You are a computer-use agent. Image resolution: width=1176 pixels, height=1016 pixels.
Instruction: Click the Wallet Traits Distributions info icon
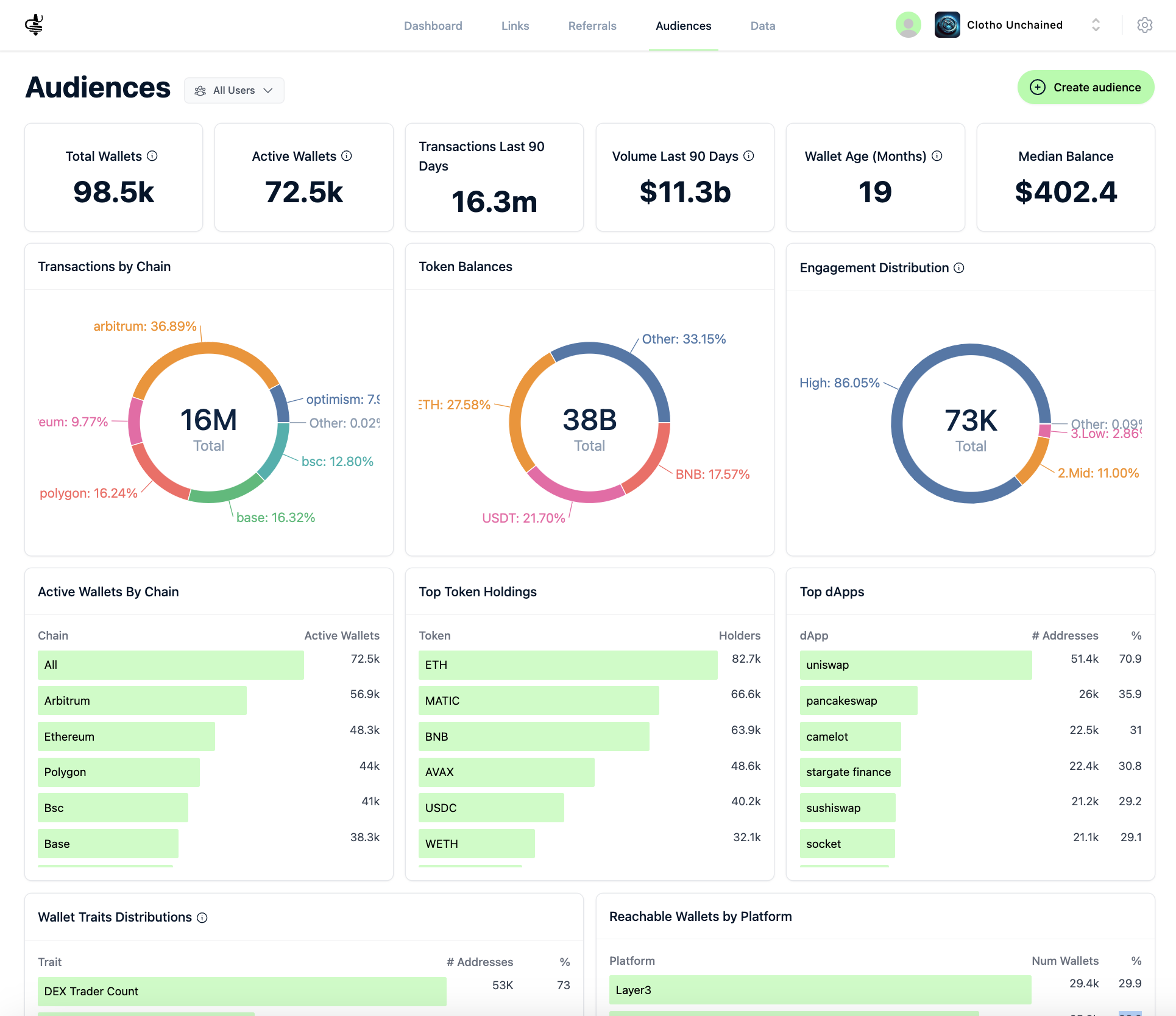click(x=202, y=918)
